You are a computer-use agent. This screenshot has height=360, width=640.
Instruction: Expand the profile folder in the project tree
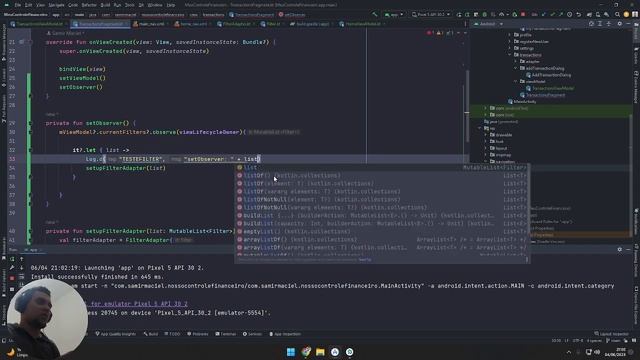510,35
